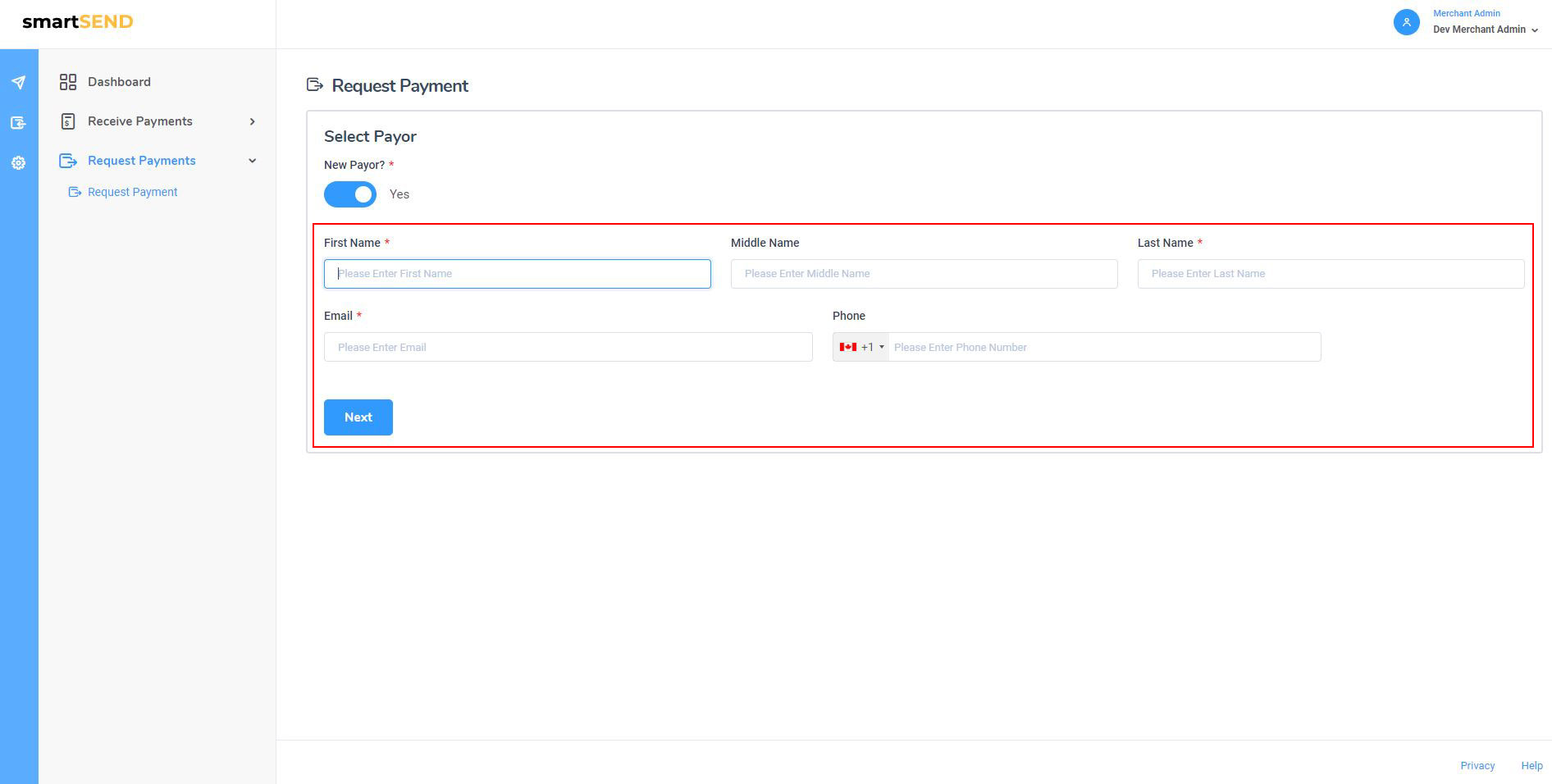Image resolution: width=1552 pixels, height=784 pixels.
Task: Go to Dashboard menu item
Action: (x=119, y=82)
